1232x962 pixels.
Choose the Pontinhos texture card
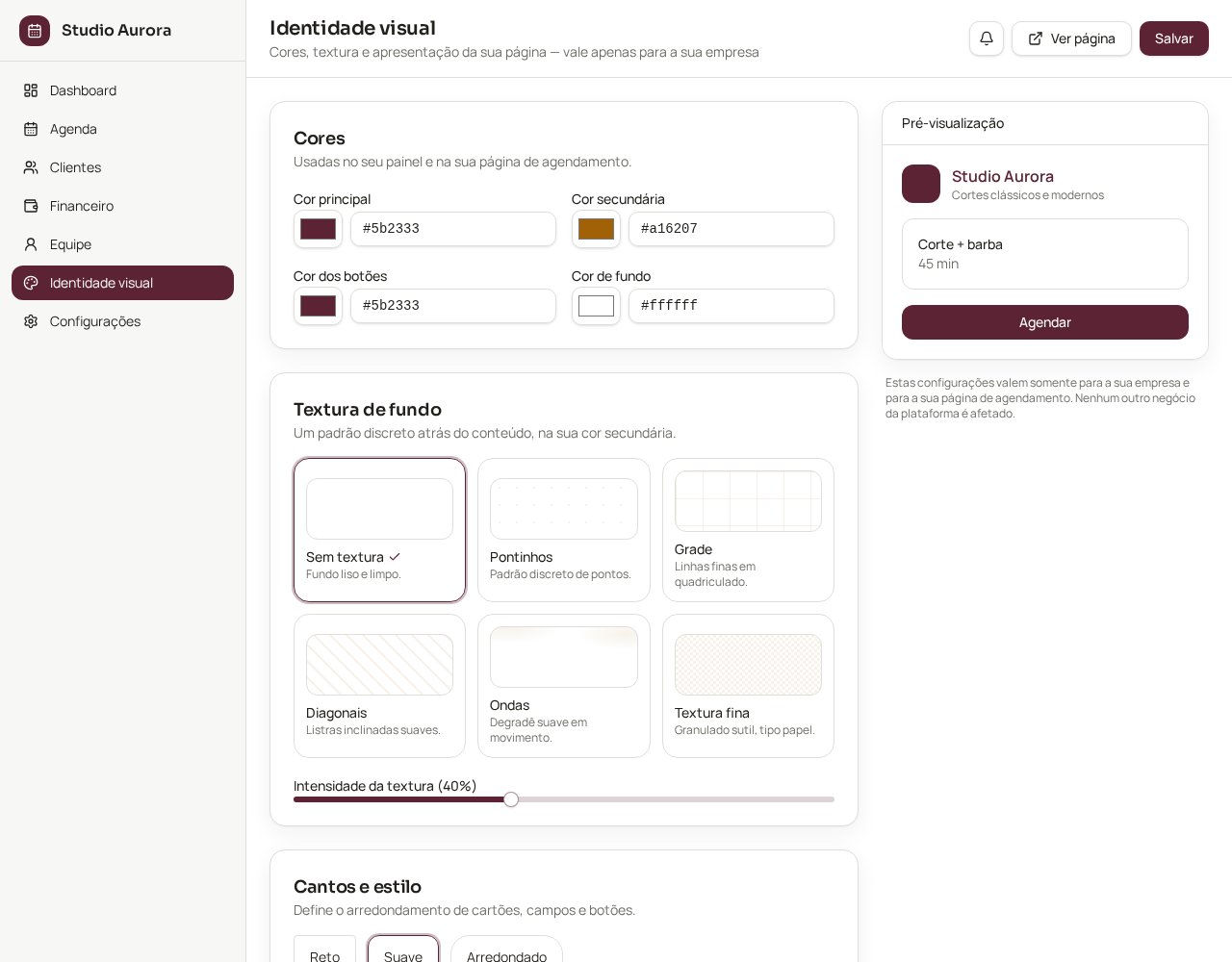tap(564, 530)
